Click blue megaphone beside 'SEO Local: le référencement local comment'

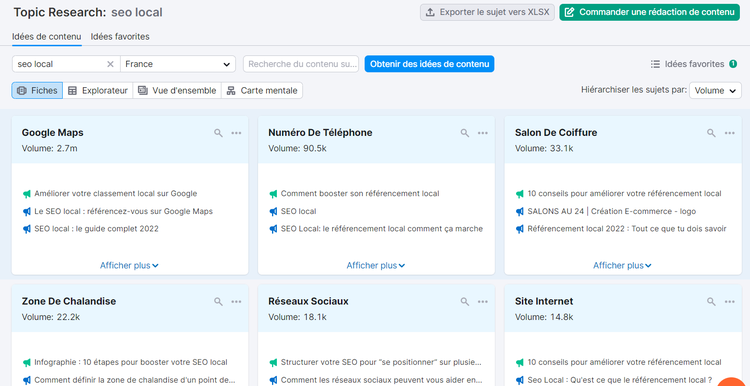(x=273, y=229)
